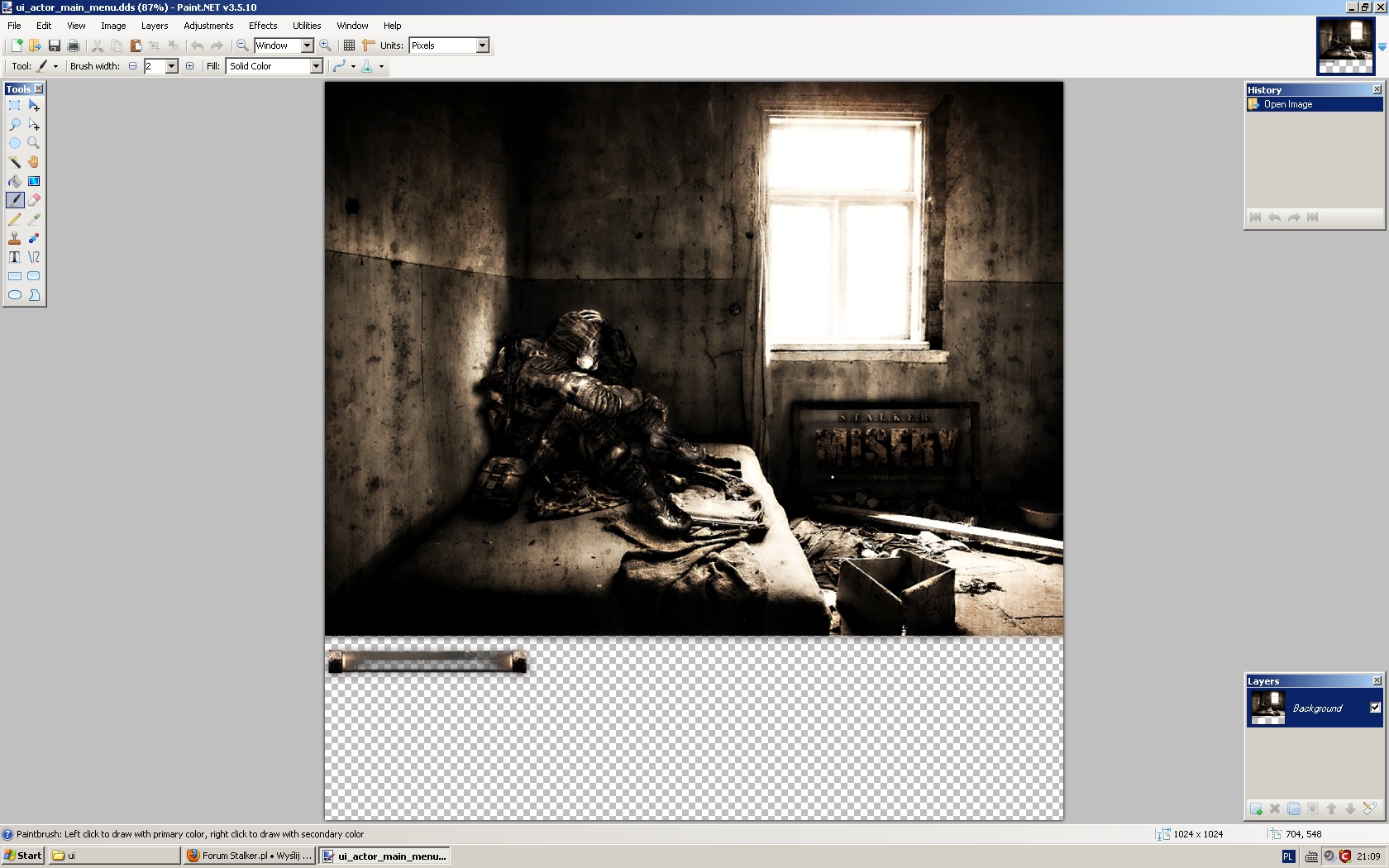Click the Start button

pyautogui.click(x=23, y=856)
